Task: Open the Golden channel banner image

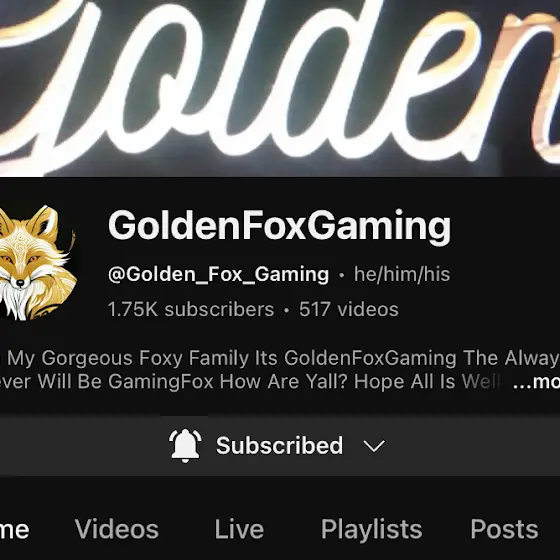Action: coord(280,88)
